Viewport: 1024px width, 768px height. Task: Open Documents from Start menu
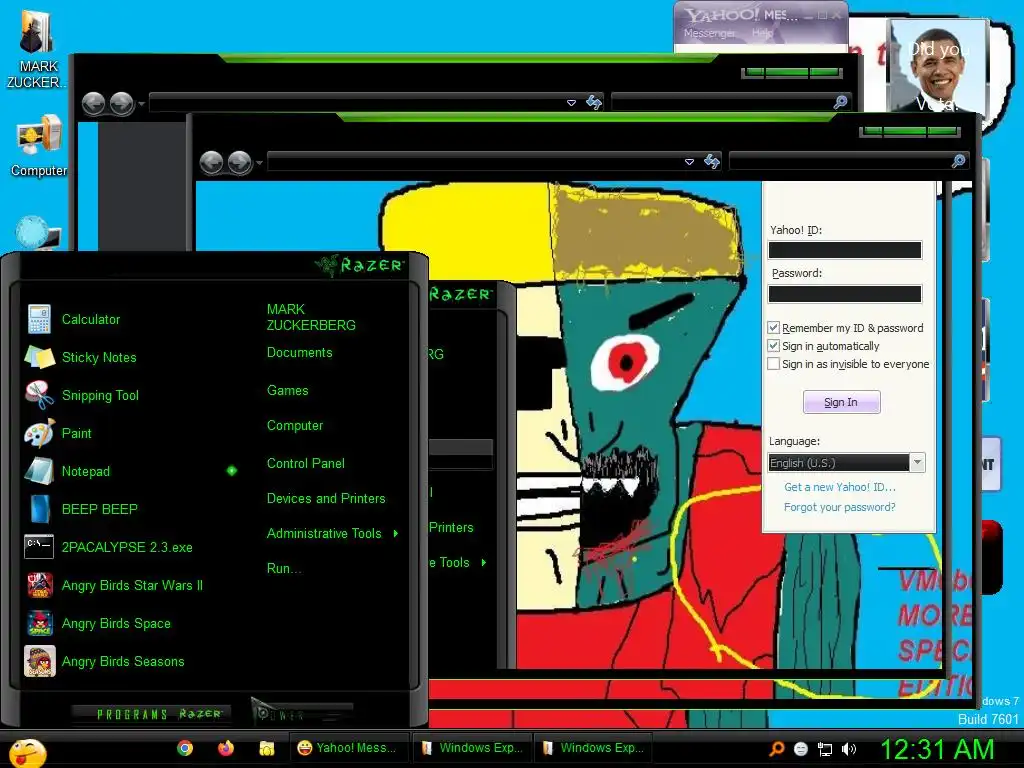(300, 353)
